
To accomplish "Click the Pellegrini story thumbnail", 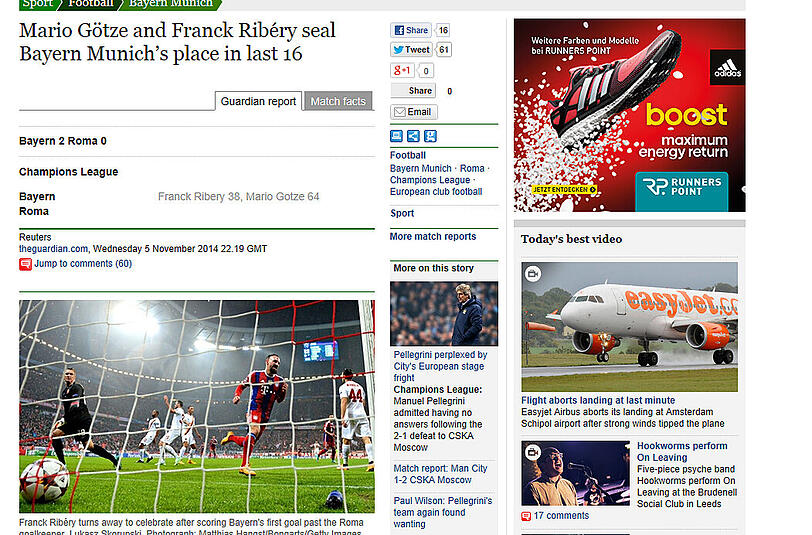I will pyautogui.click(x=444, y=314).
